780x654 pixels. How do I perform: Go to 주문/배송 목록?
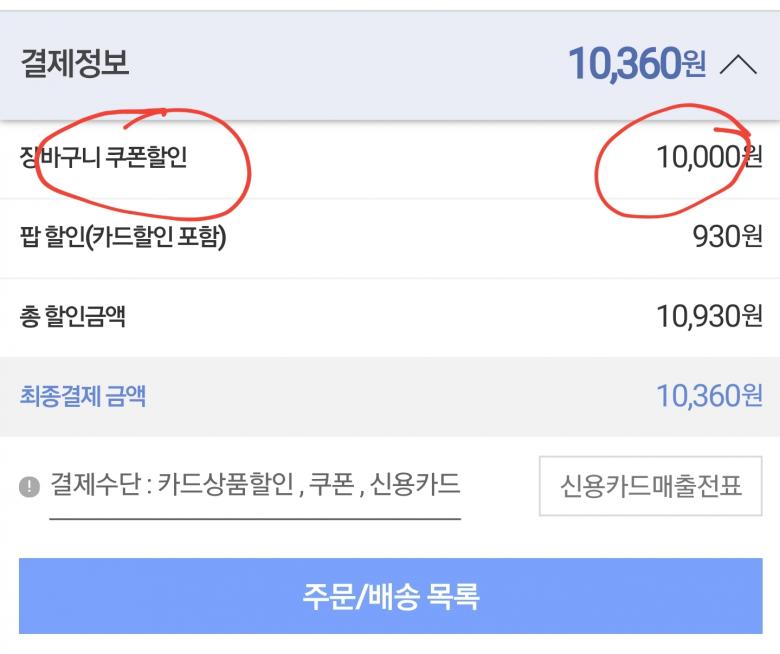(x=391, y=596)
